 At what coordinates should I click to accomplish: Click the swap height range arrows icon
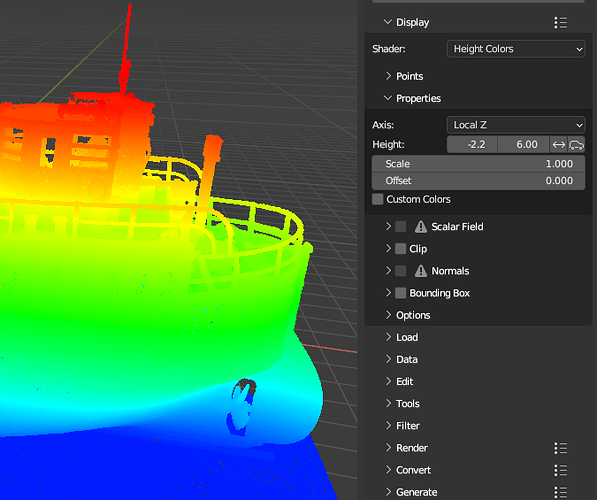coord(559,145)
